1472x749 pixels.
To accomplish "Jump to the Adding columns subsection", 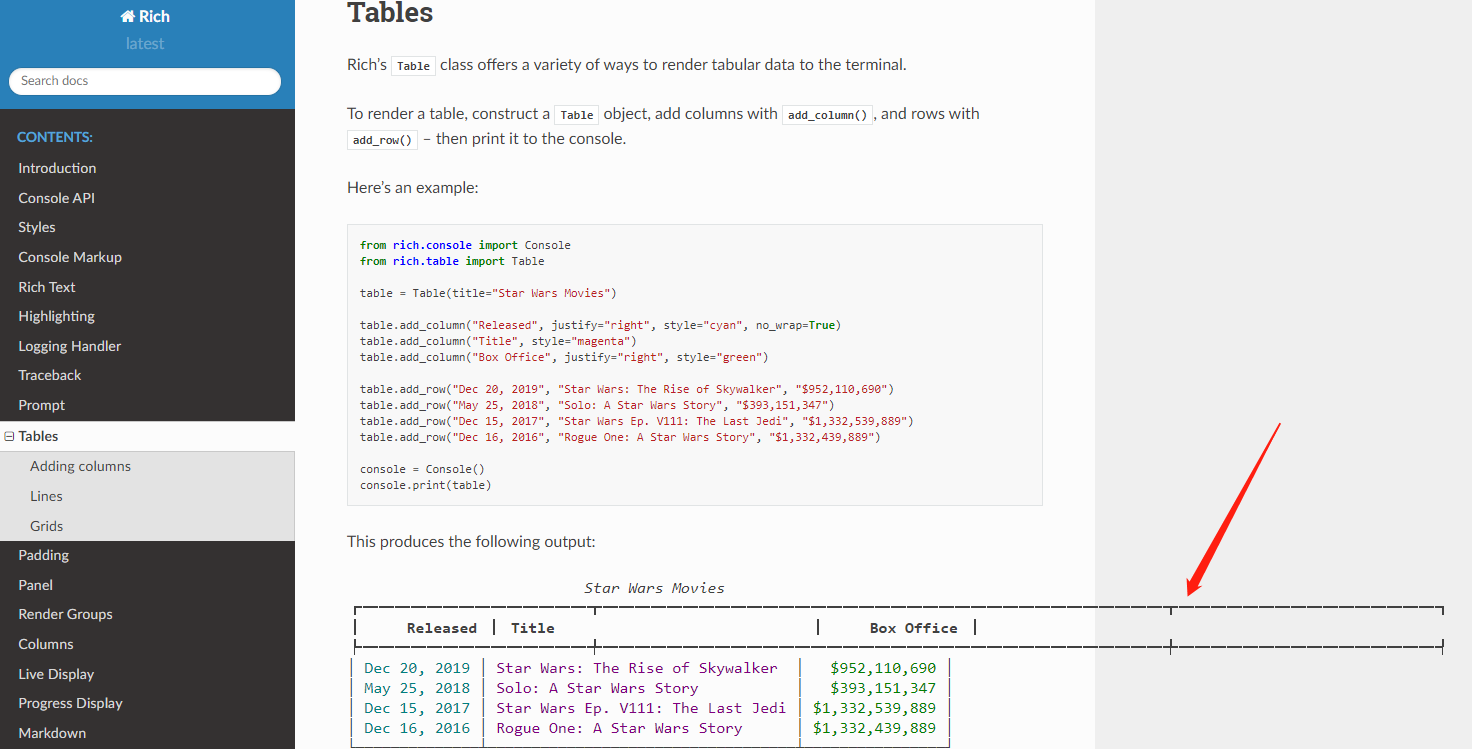I will point(80,465).
